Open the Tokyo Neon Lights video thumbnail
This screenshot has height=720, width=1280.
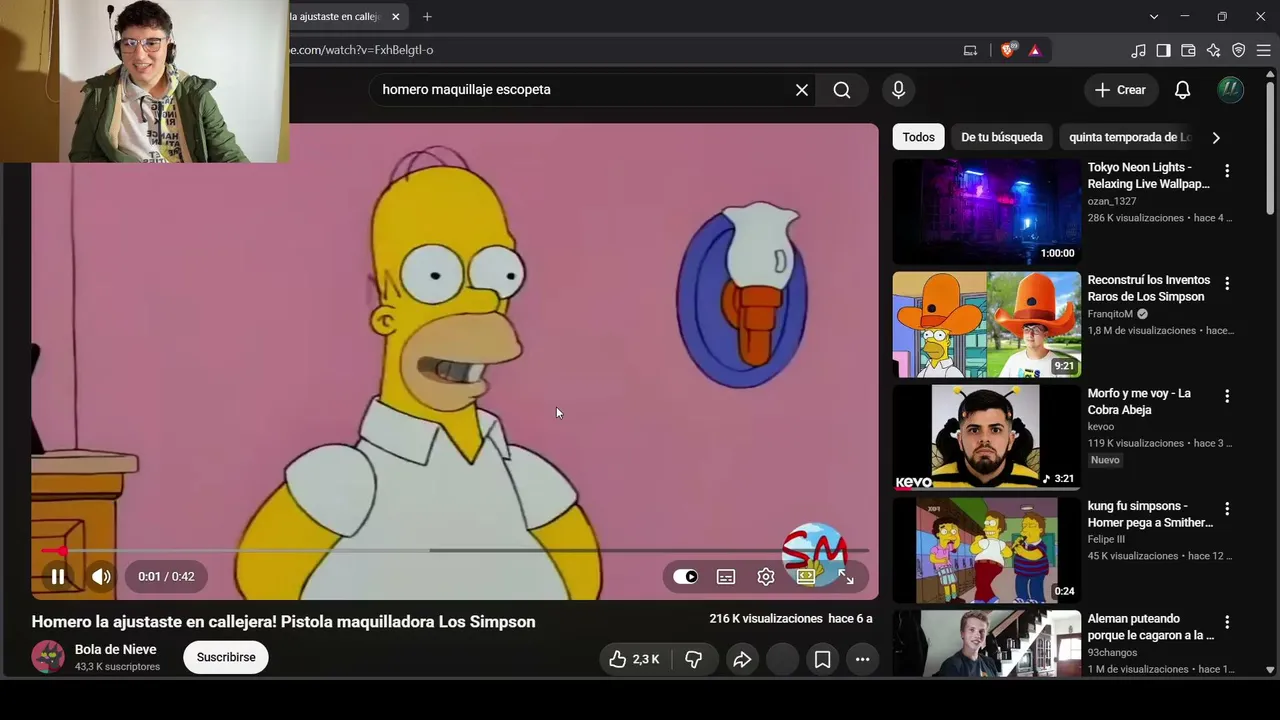pos(987,211)
